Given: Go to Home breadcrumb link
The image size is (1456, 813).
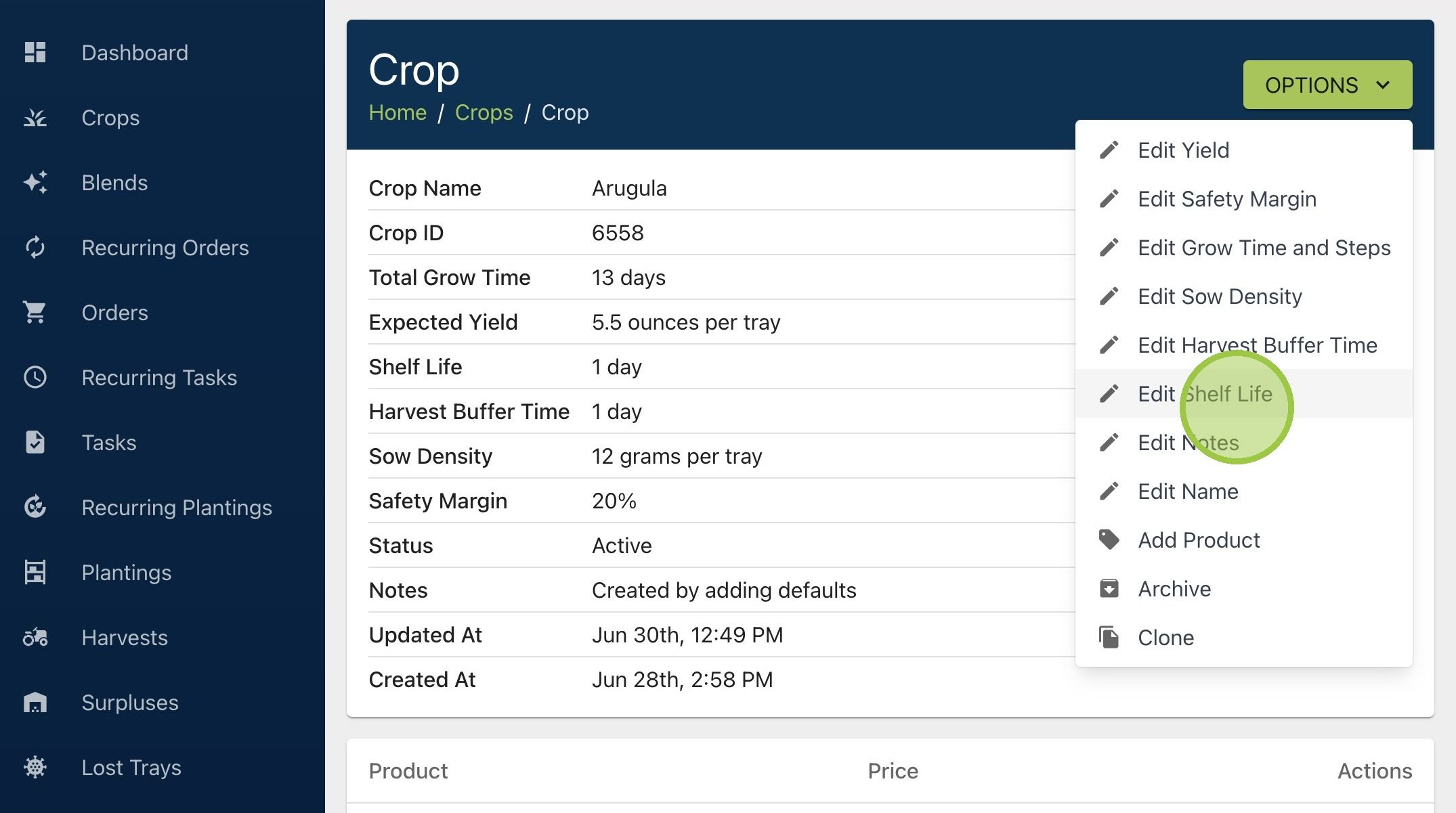Looking at the screenshot, I should point(398,112).
